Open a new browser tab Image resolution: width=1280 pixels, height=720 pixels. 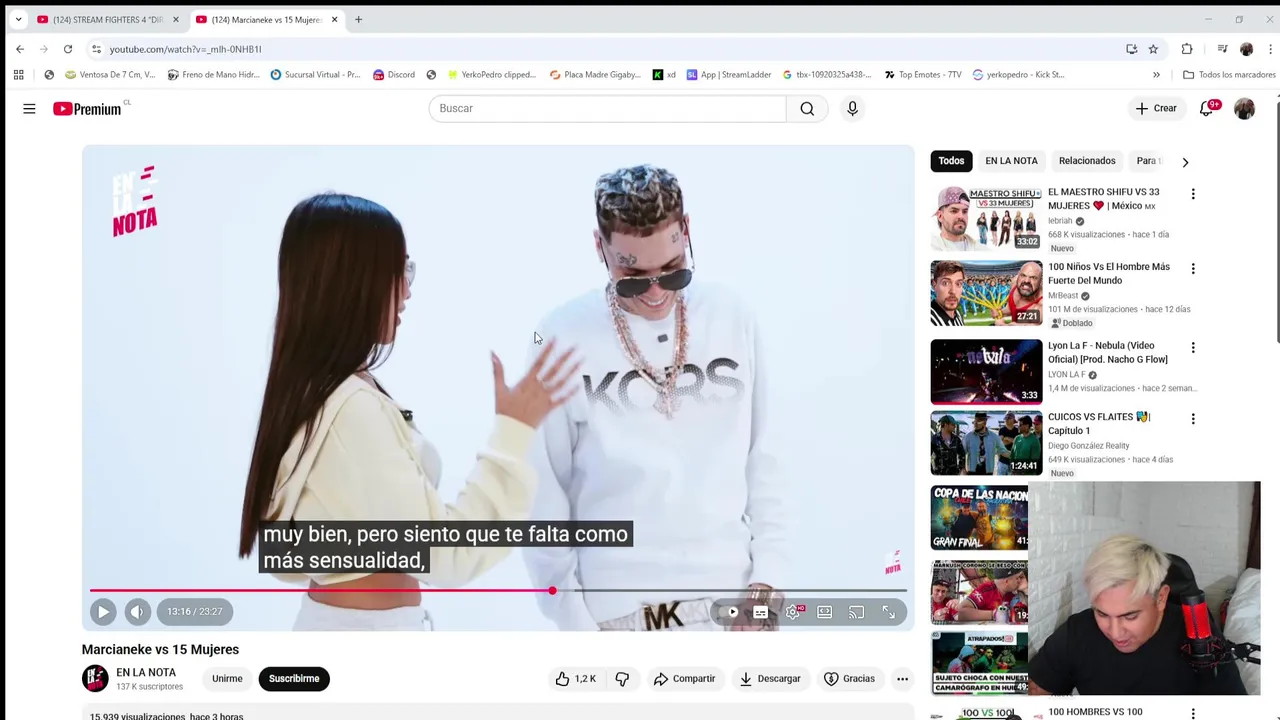[x=358, y=19]
